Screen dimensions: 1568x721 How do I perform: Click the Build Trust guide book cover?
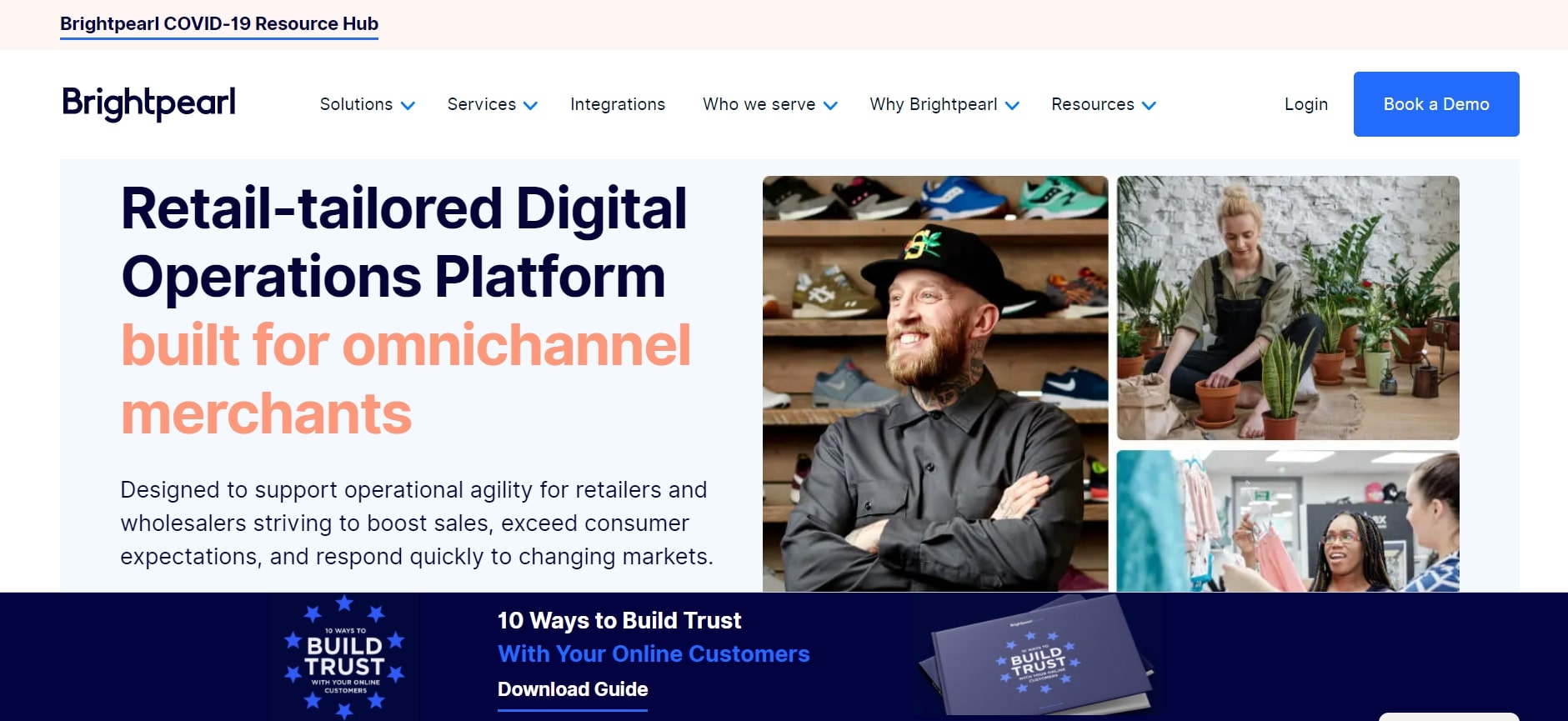(x=1038, y=657)
